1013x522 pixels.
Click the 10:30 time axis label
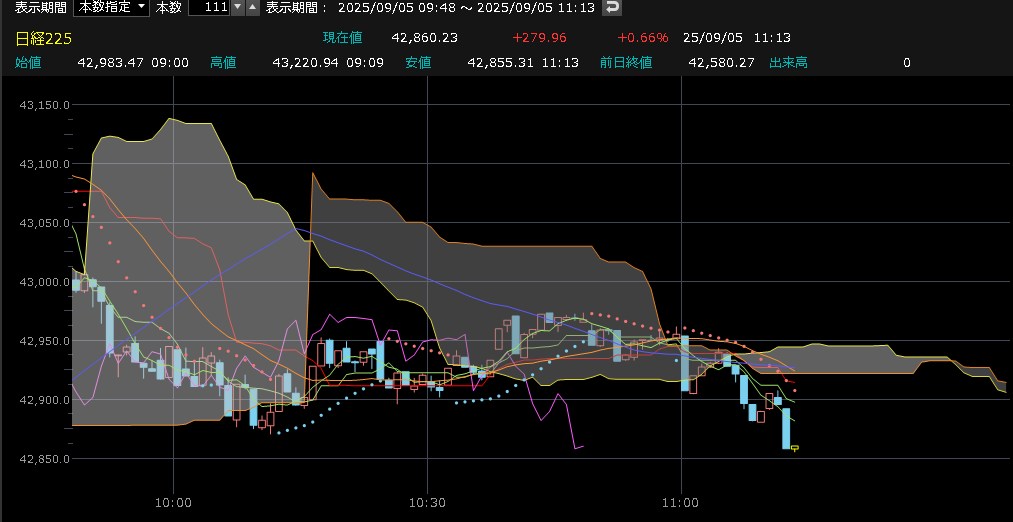[428, 503]
